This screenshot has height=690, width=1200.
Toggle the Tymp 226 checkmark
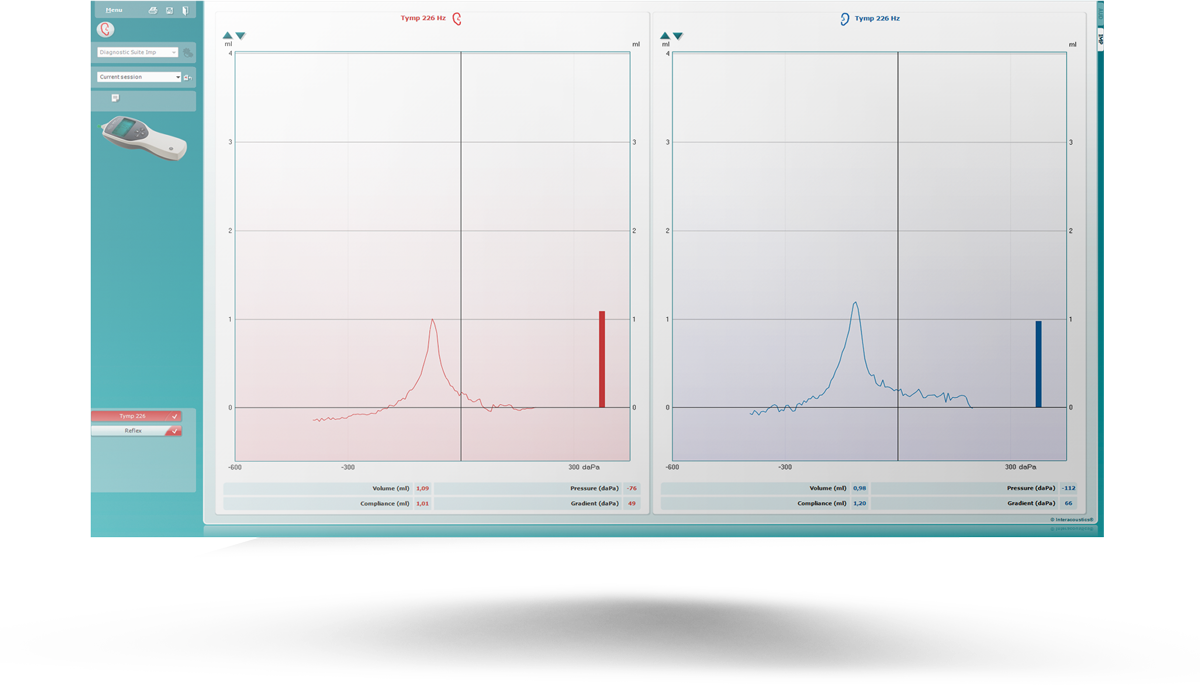[x=175, y=416]
